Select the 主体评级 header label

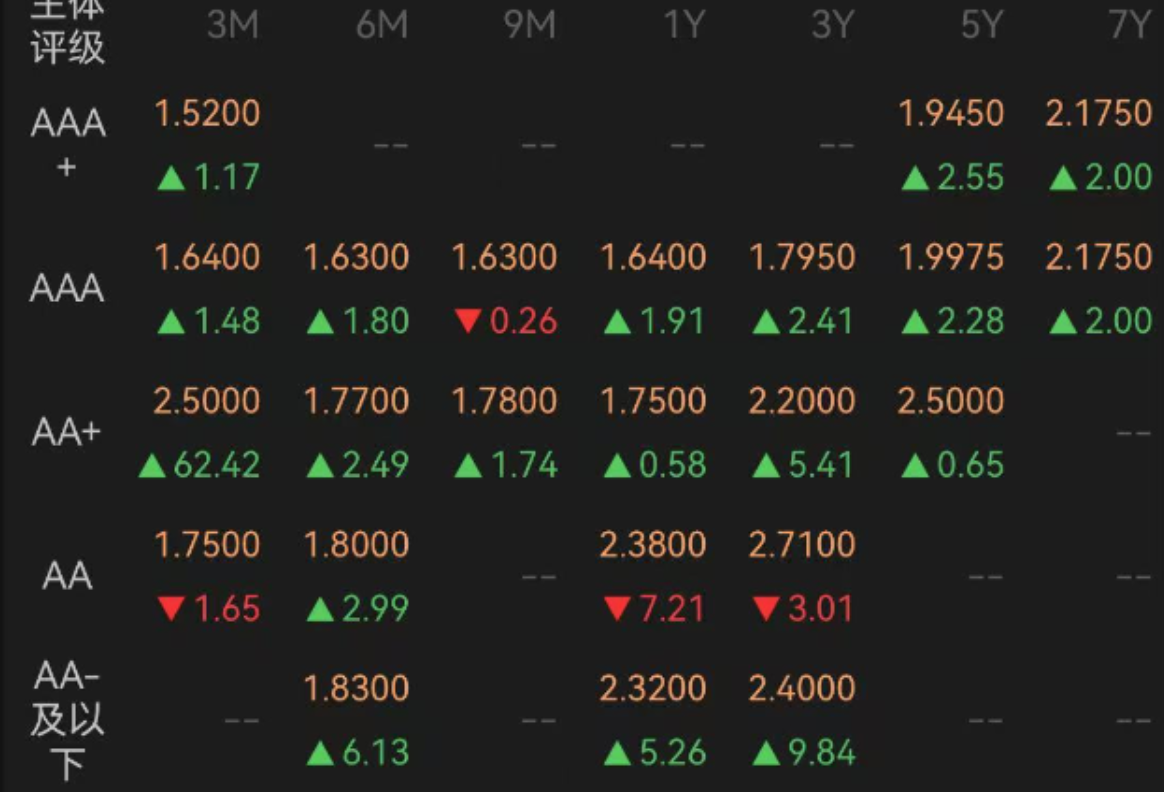point(67,30)
